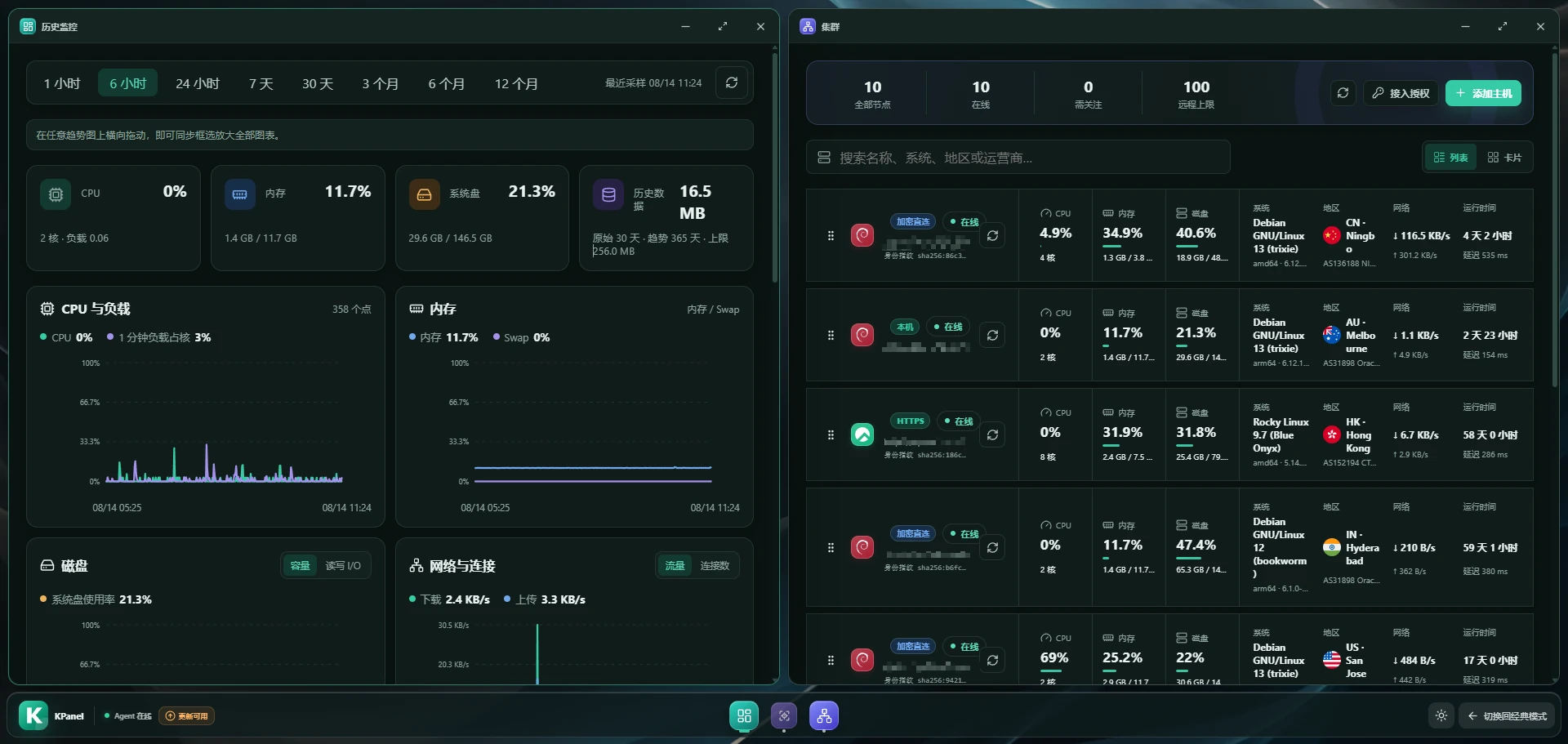Click the traffic spike in network chart
The image size is (1568, 744).
tap(537, 653)
